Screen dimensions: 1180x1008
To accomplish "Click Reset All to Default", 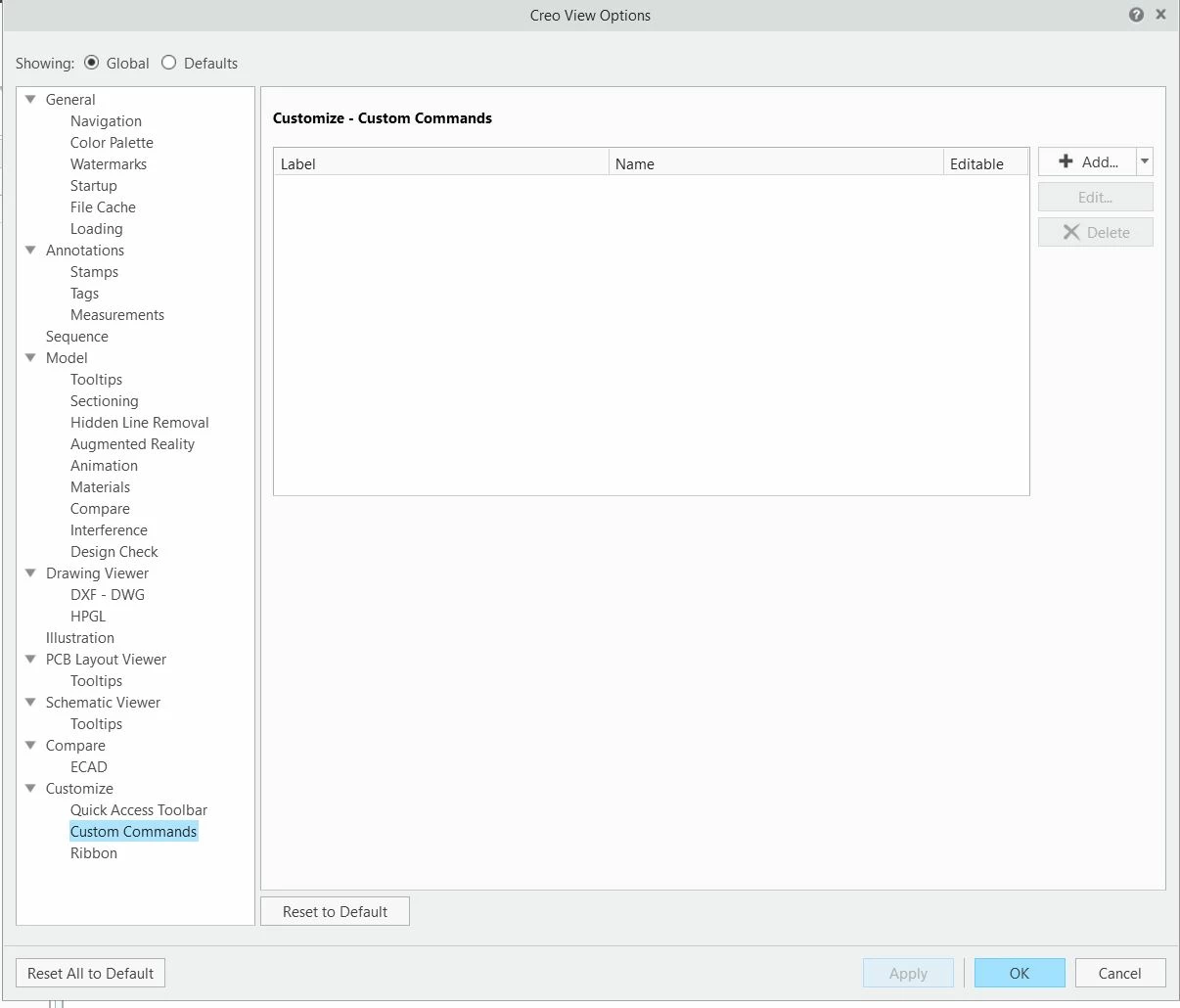I will [90, 973].
